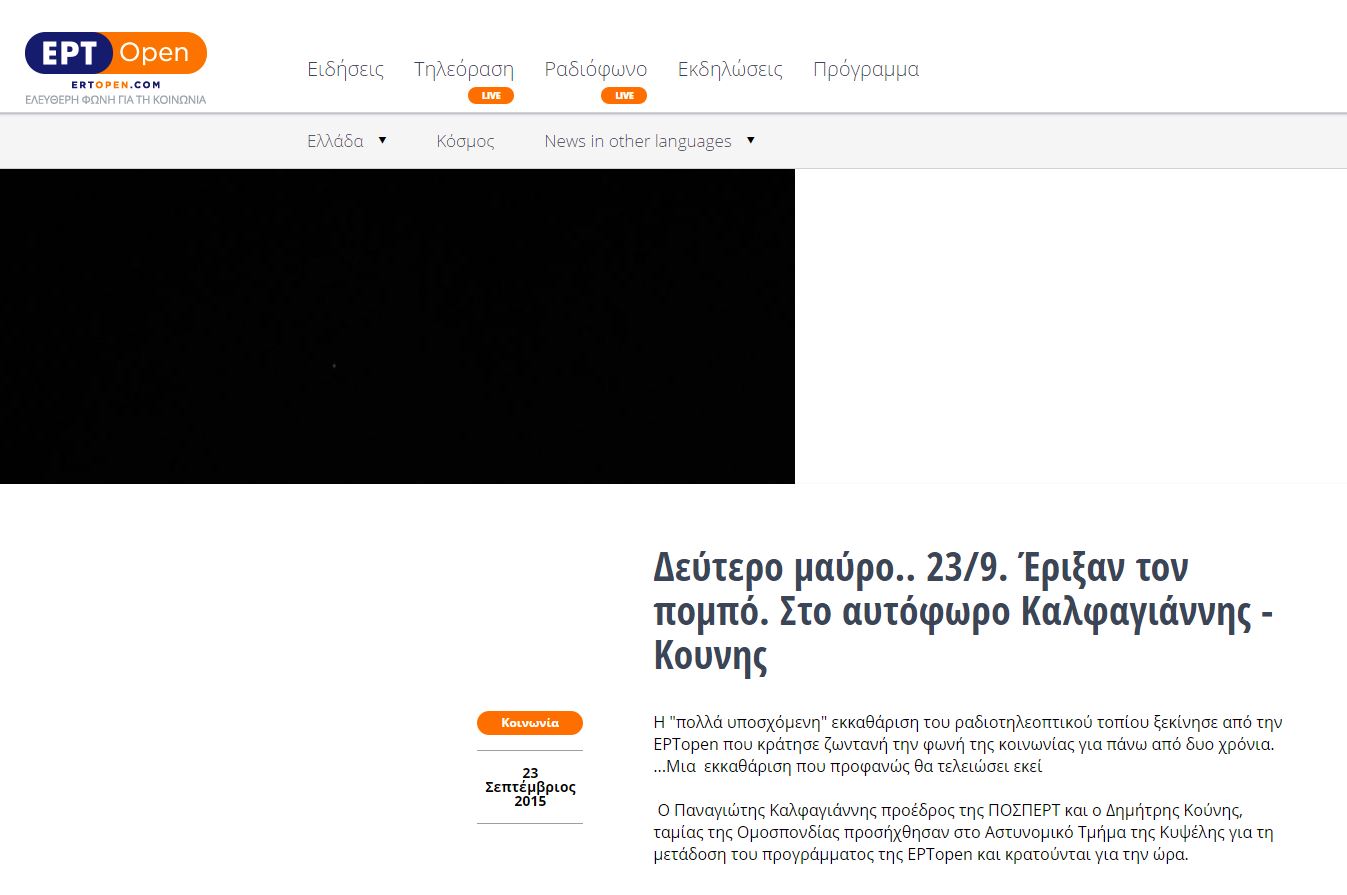This screenshot has width=1347, height=895.
Task: Click the LIVE badge under Τηλεόραση
Action: coord(490,96)
